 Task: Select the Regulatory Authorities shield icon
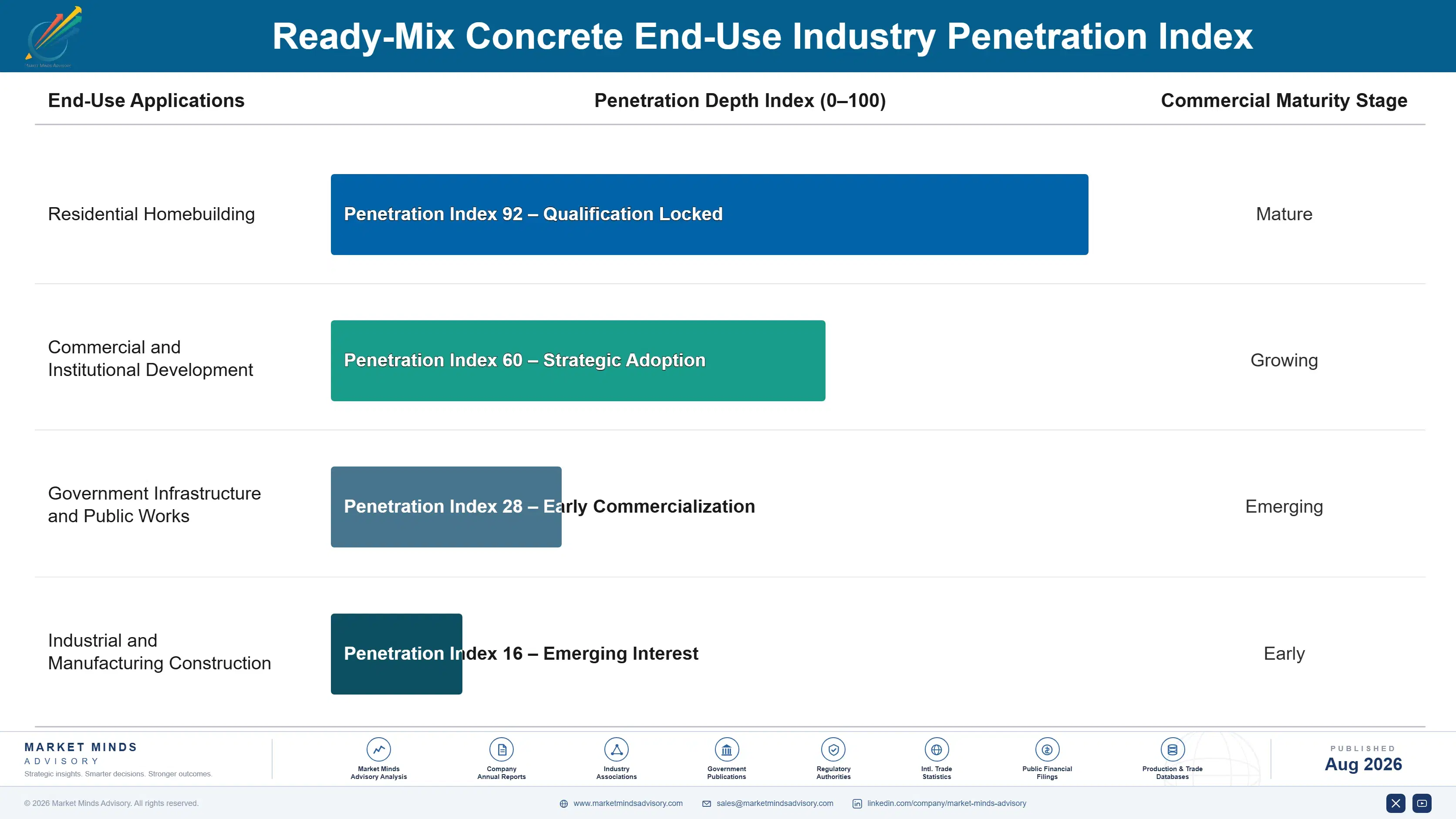point(833,749)
